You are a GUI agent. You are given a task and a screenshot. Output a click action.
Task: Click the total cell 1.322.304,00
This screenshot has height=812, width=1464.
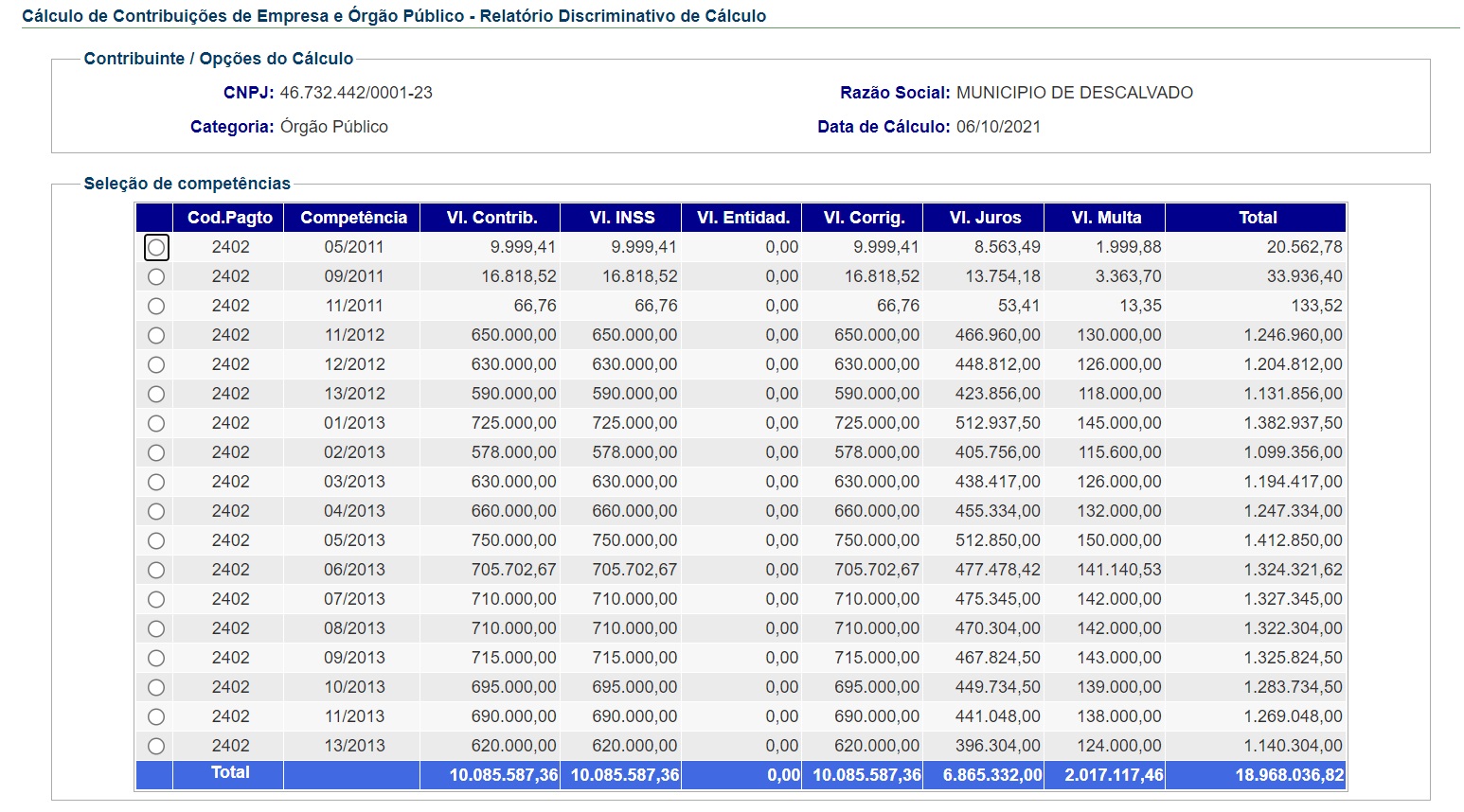point(1293,628)
